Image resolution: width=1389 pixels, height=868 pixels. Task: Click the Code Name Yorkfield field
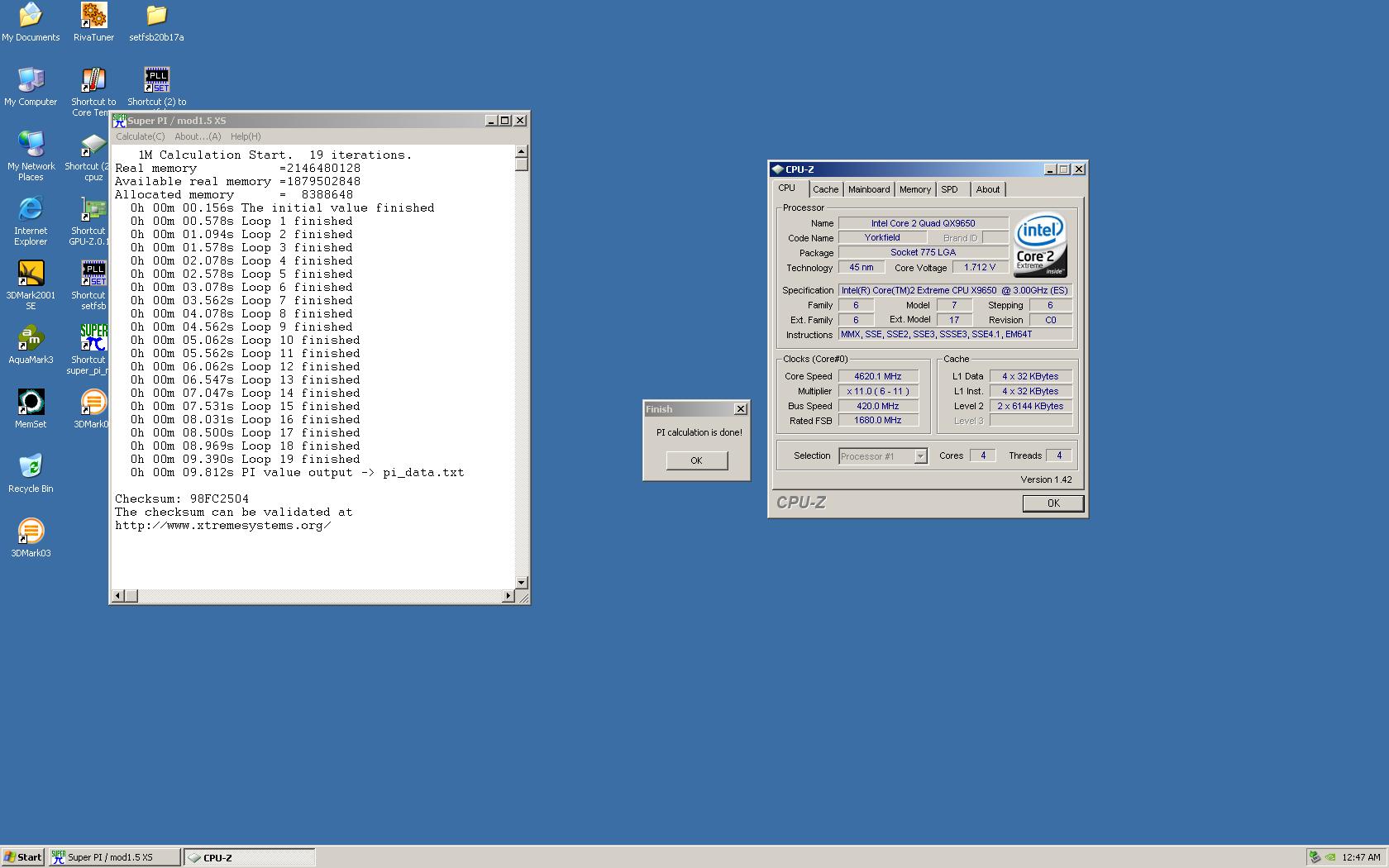pos(882,237)
